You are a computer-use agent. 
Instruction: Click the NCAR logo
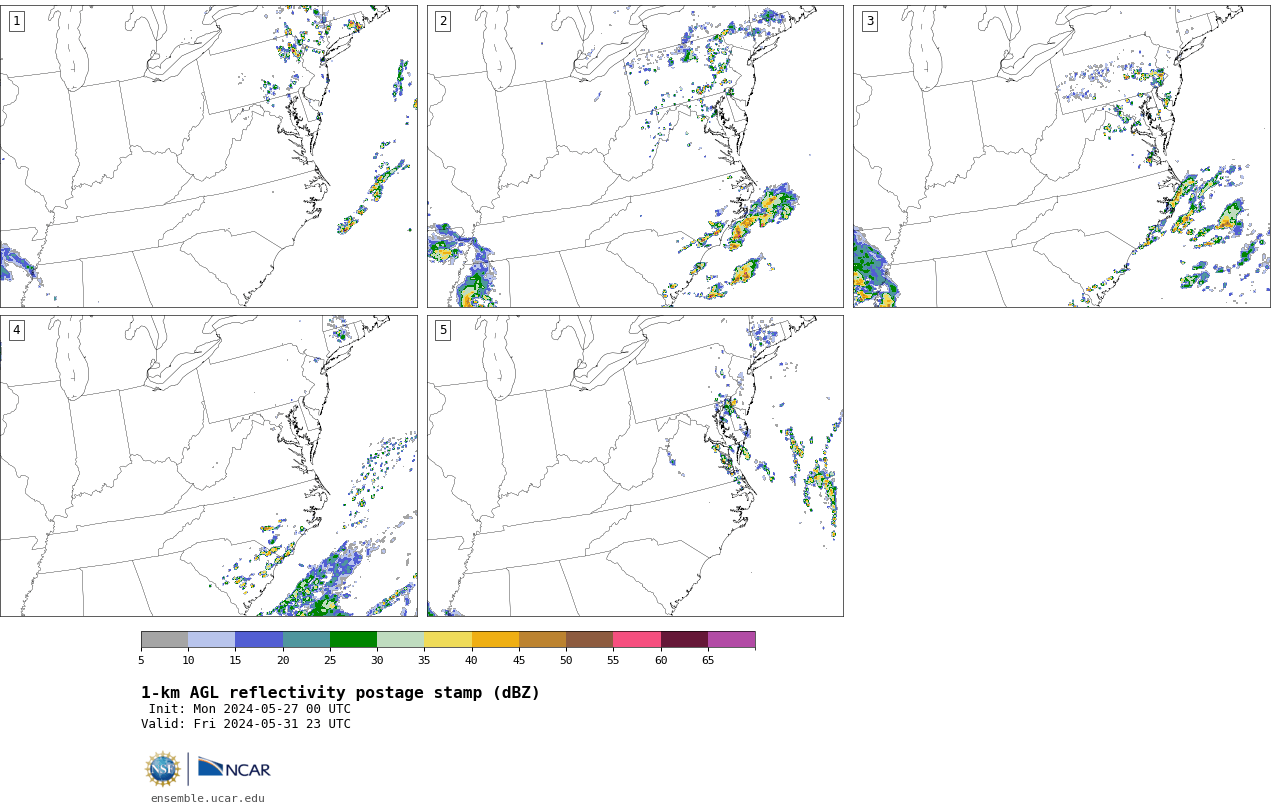pyautogui.click(x=234, y=768)
